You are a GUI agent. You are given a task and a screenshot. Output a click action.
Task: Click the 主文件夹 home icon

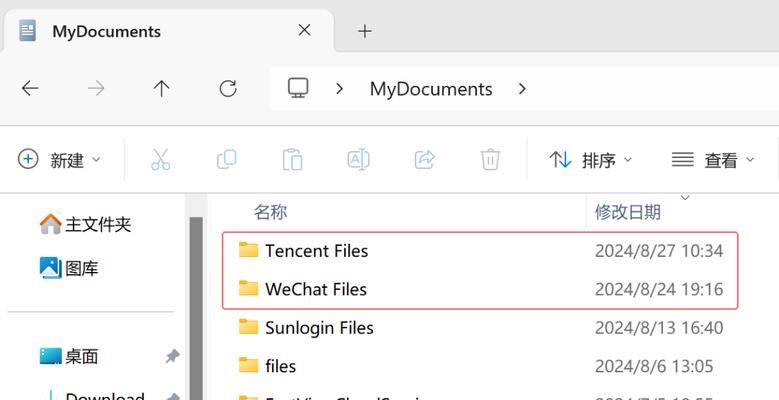pyautogui.click(x=50, y=224)
